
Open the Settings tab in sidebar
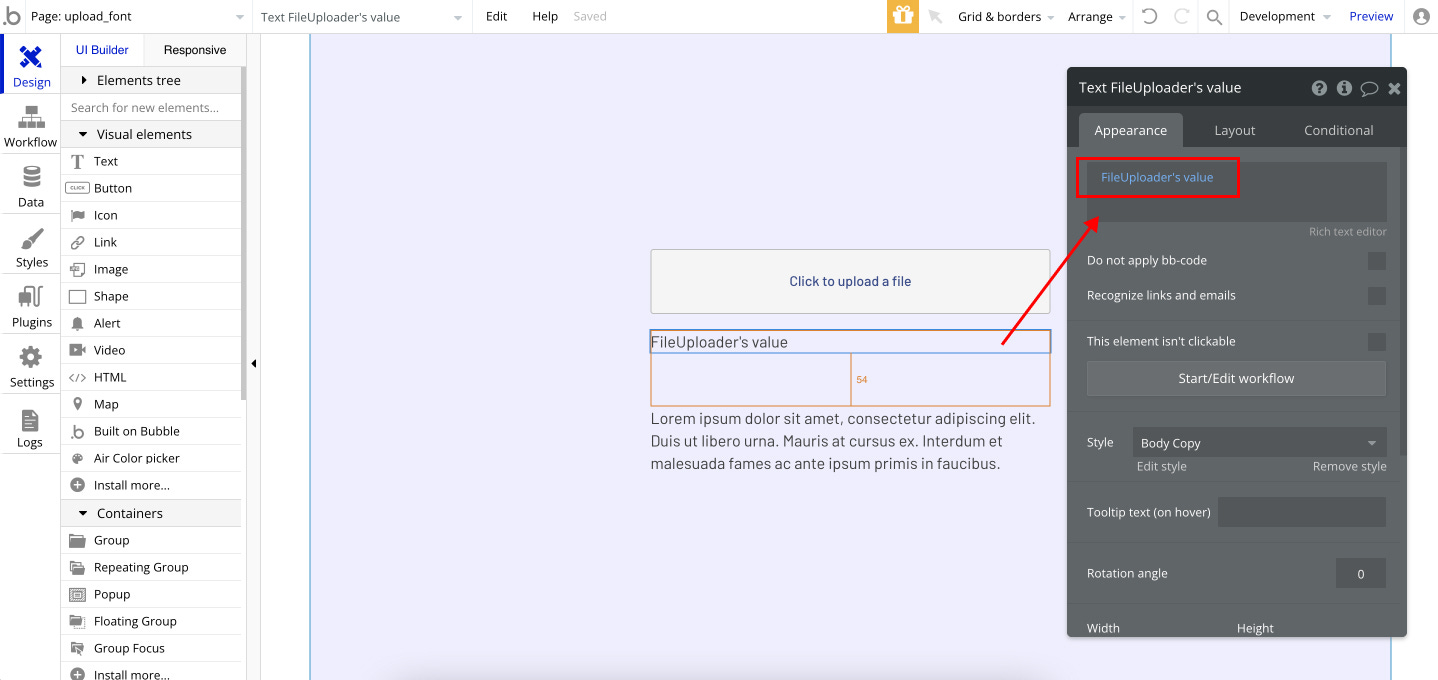pos(31,366)
